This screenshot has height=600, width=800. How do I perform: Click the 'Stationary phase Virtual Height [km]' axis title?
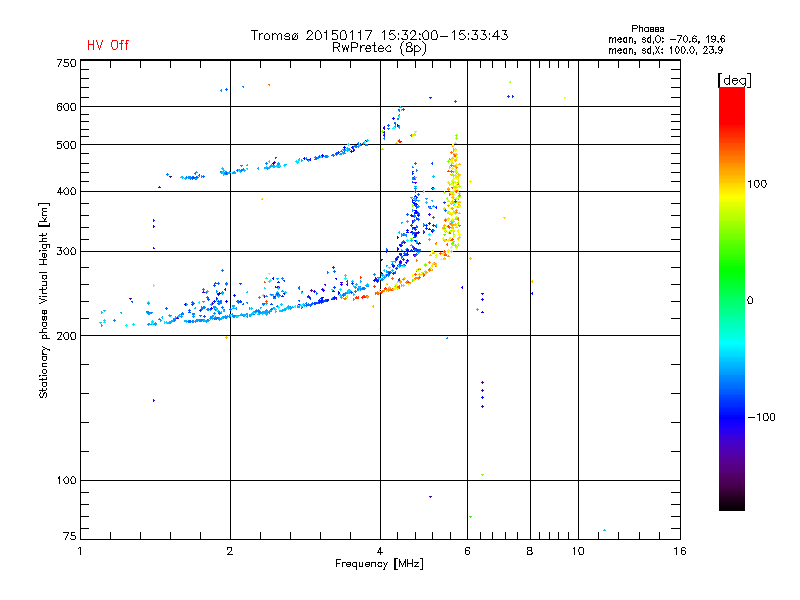click(44, 300)
